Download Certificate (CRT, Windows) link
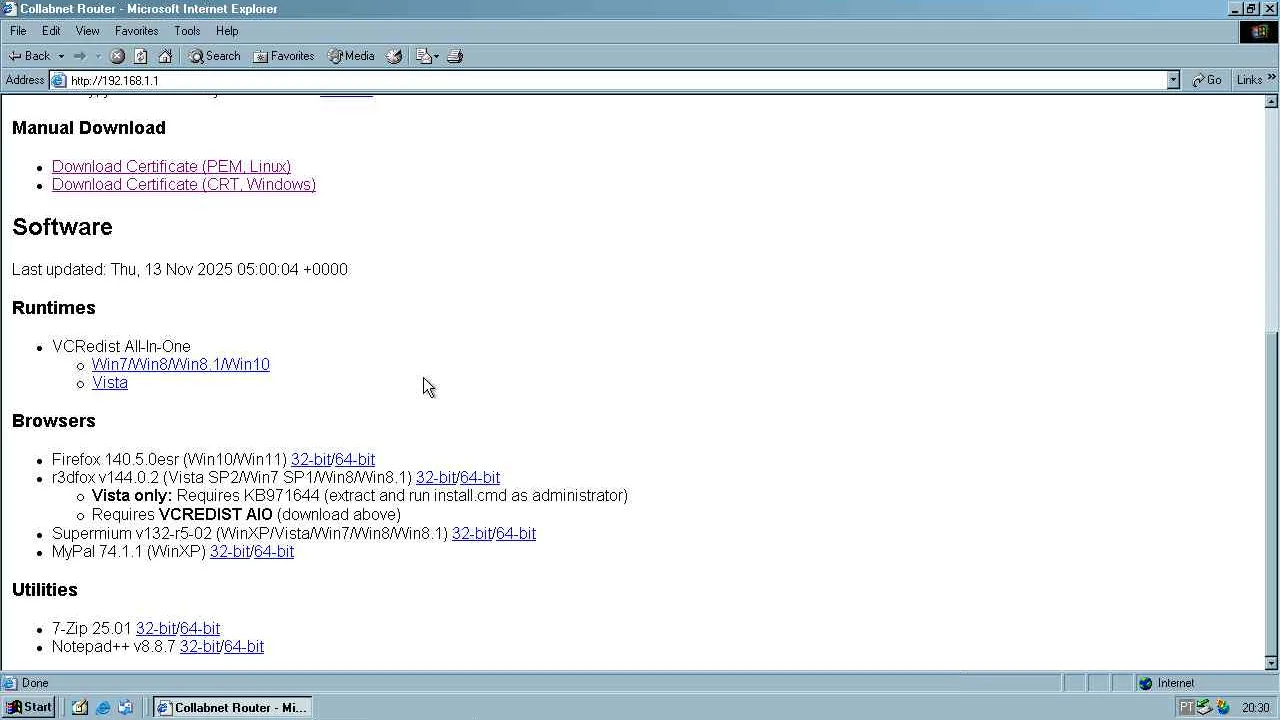 [x=184, y=185]
